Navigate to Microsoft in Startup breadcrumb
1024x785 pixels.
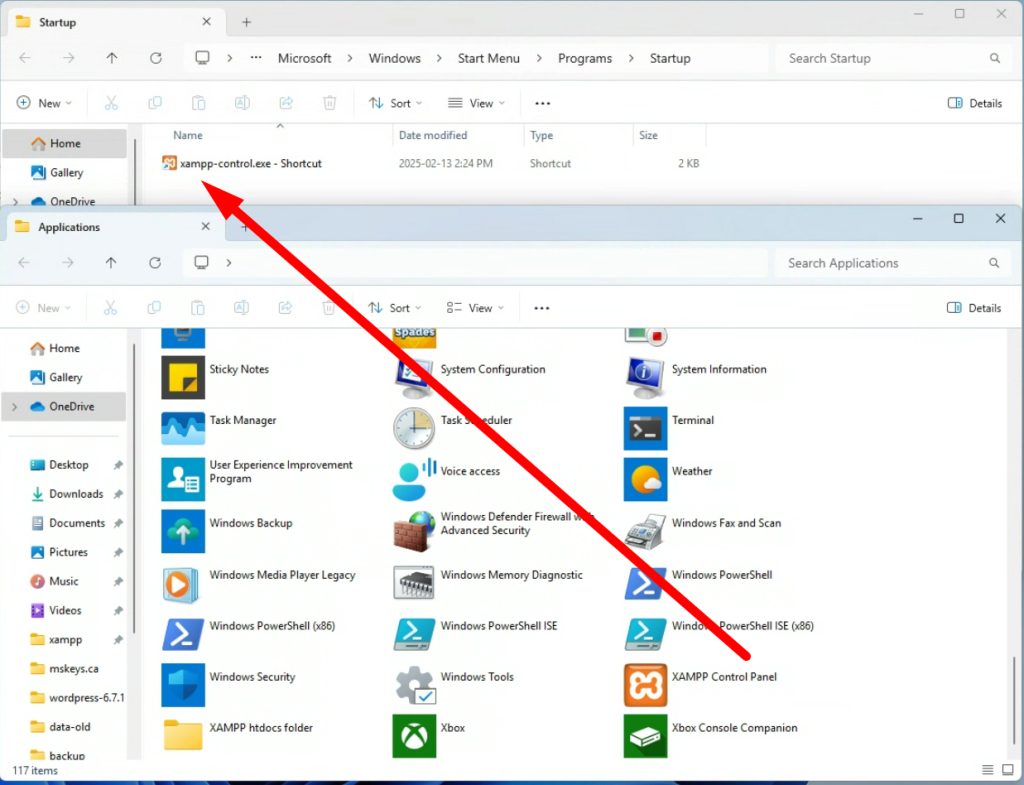tap(304, 58)
